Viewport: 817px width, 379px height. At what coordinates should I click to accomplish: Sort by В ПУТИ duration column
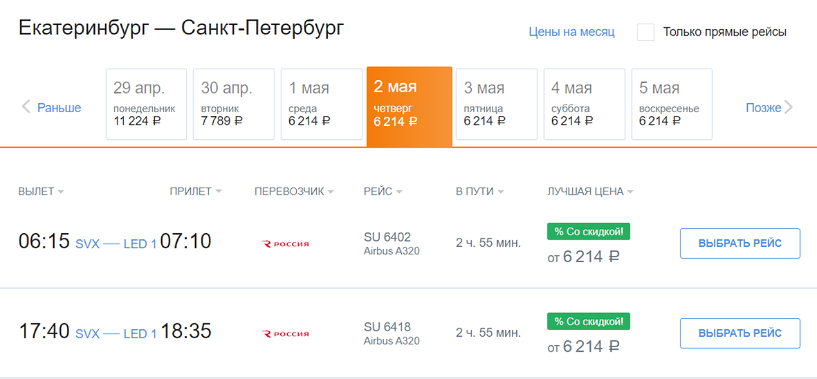pyautogui.click(x=479, y=191)
